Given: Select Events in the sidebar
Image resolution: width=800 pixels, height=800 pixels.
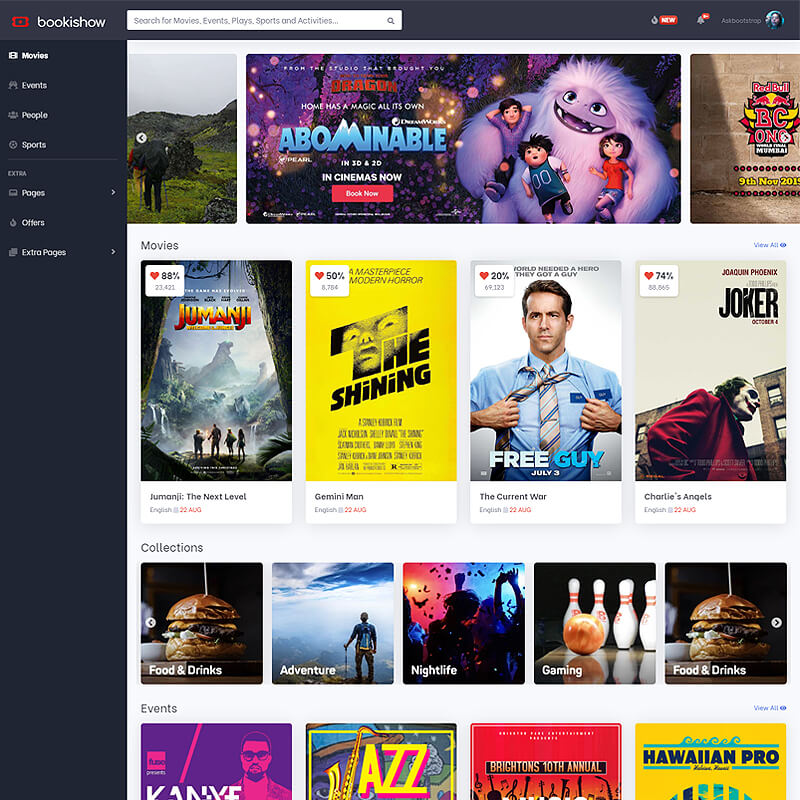Looking at the screenshot, I should (x=34, y=86).
